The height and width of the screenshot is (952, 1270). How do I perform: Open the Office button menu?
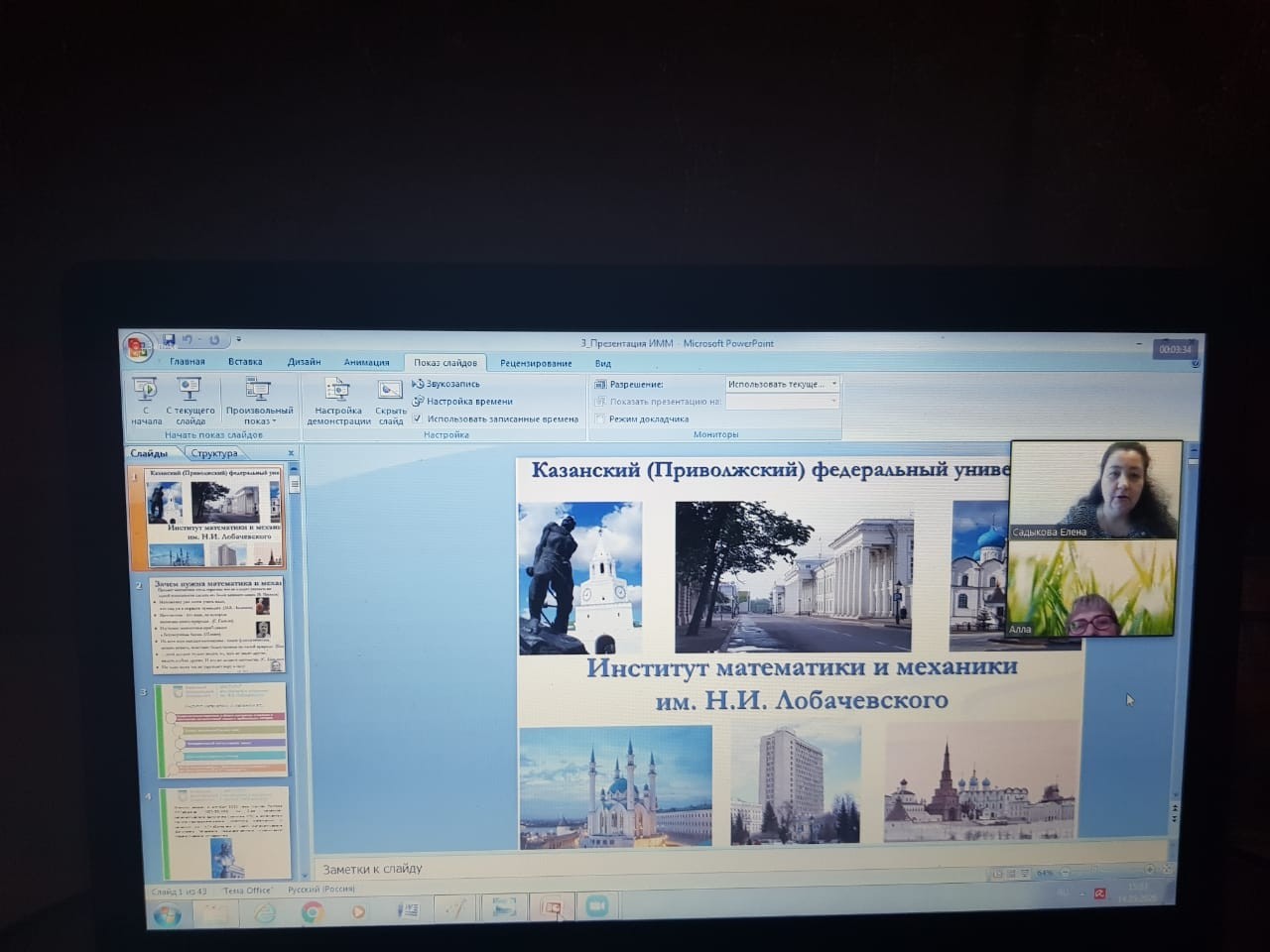coord(137,348)
